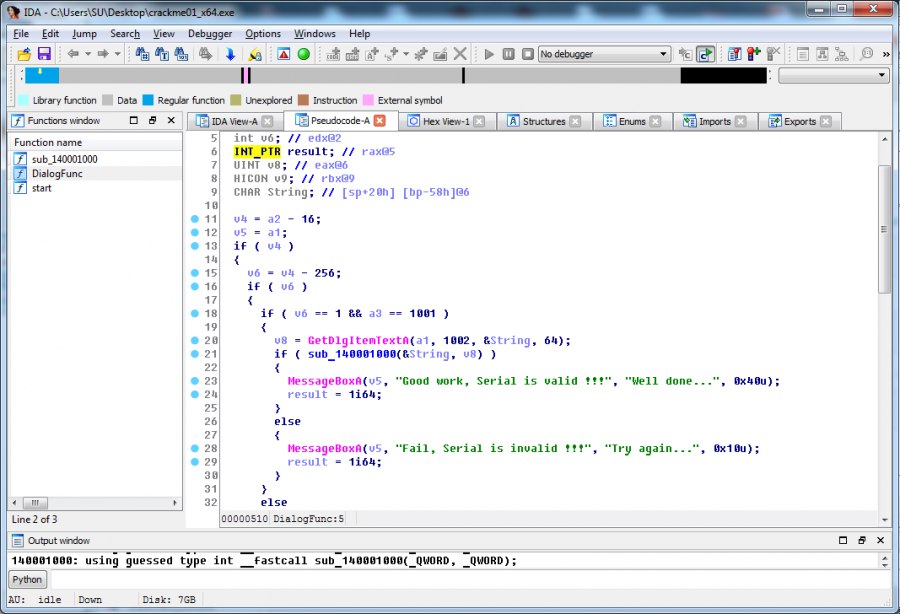Click the Python button
The height and width of the screenshot is (614, 900).
pyautogui.click(x=27, y=580)
